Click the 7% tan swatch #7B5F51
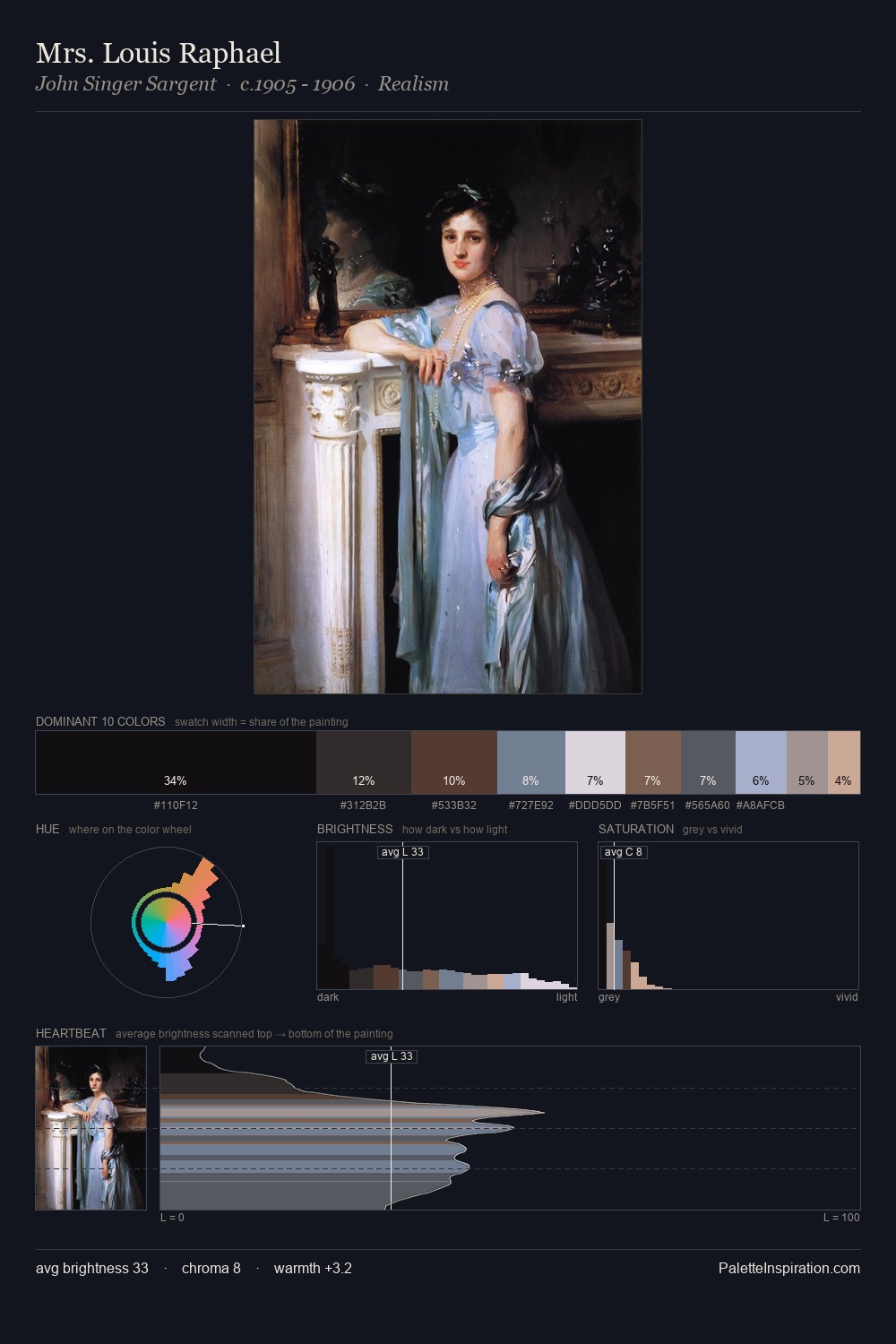Image resolution: width=896 pixels, height=1344 pixels. pos(653,762)
